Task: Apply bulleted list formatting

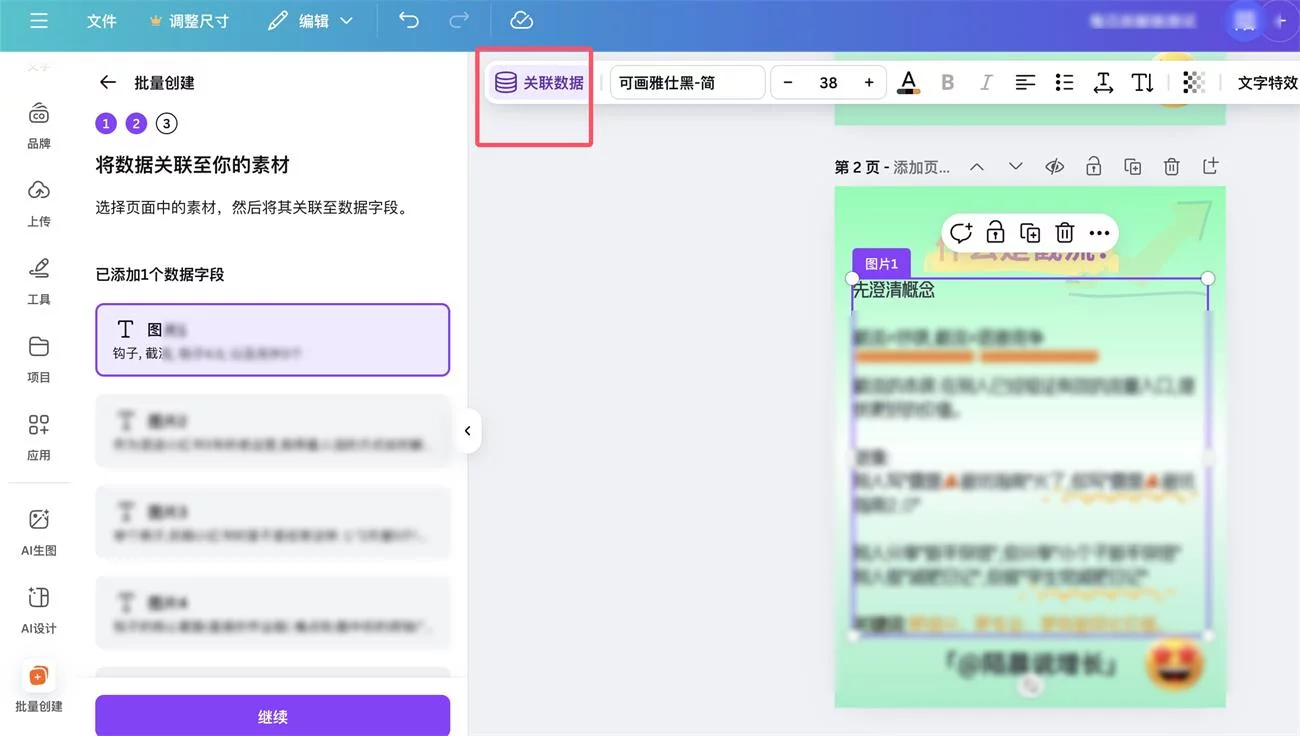Action: tap(1064, 82)
